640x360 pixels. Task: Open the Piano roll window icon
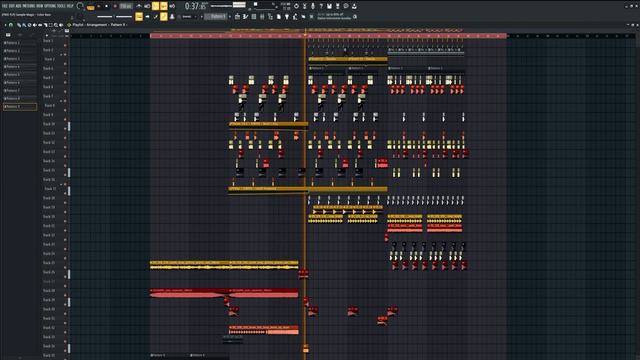(x=245, y=17)
